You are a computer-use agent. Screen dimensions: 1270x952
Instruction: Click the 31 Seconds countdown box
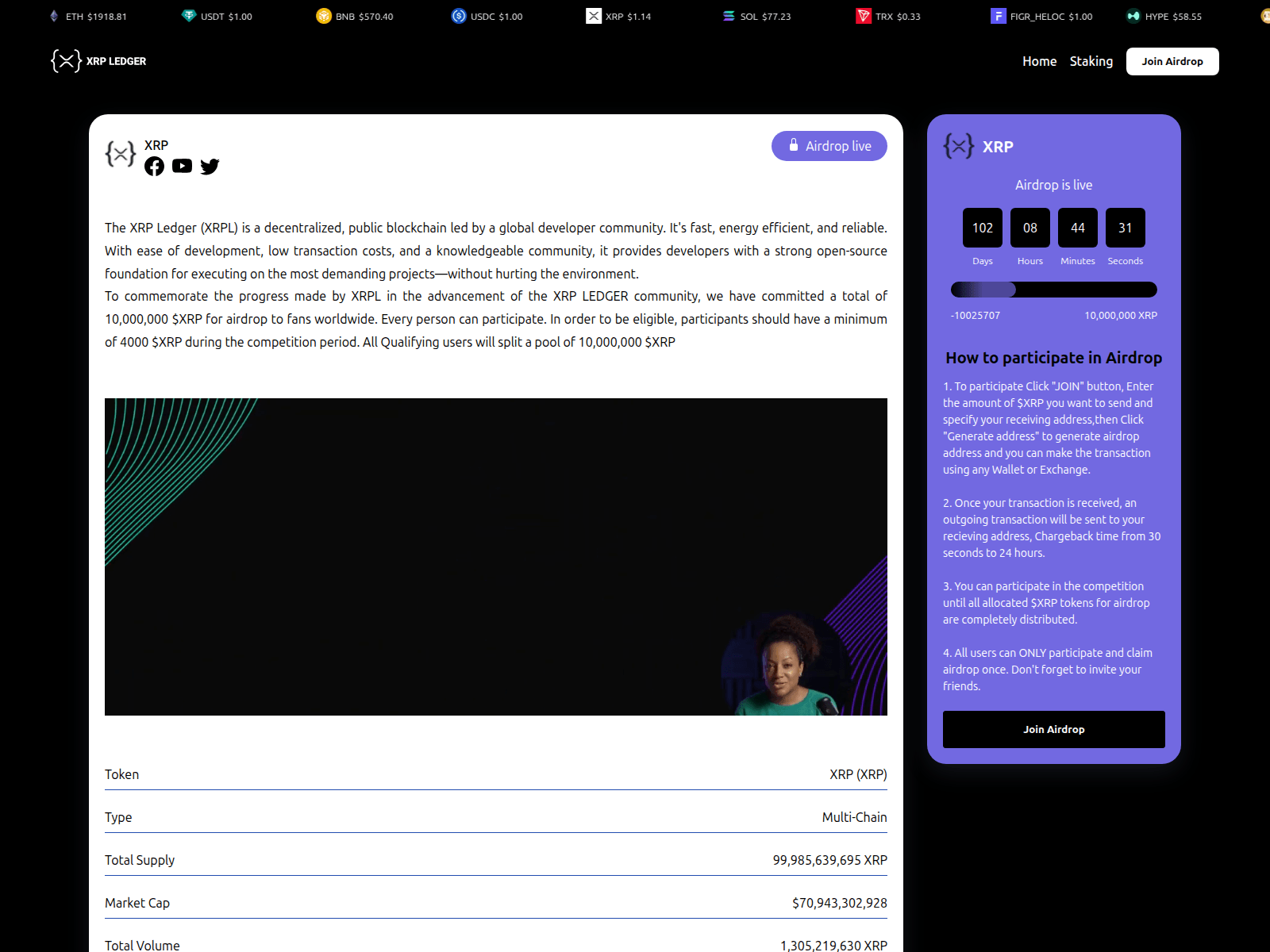coord(1126,228)
